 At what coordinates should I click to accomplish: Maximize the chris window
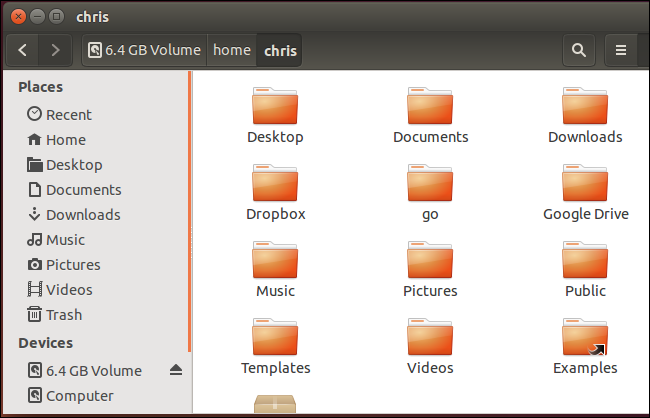pos(56,17)
